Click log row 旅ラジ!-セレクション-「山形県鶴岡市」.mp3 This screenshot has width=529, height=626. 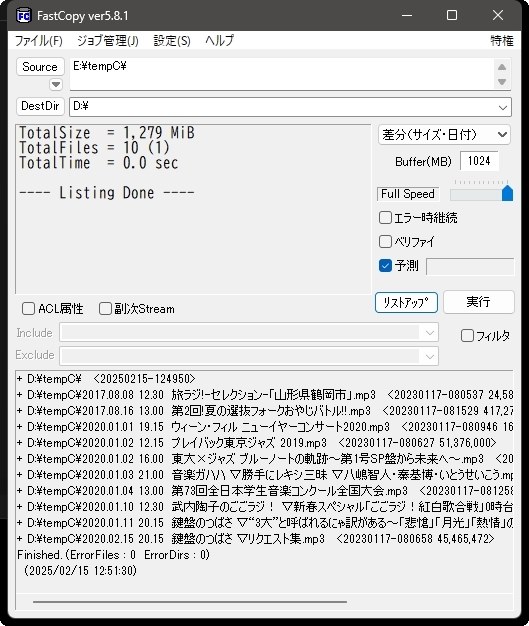click(x=265, y=395)
